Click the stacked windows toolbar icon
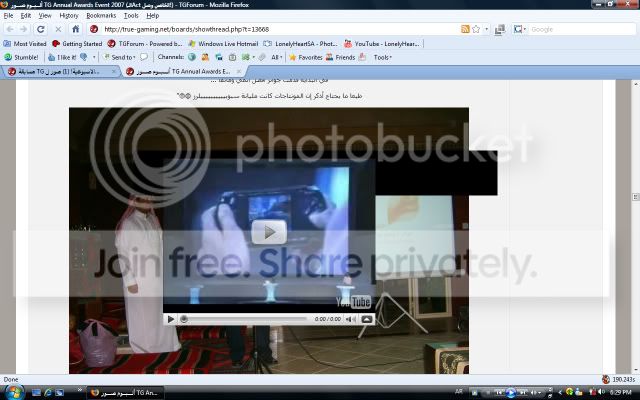Viewport: 640px width, 400px height. (500, 29)
